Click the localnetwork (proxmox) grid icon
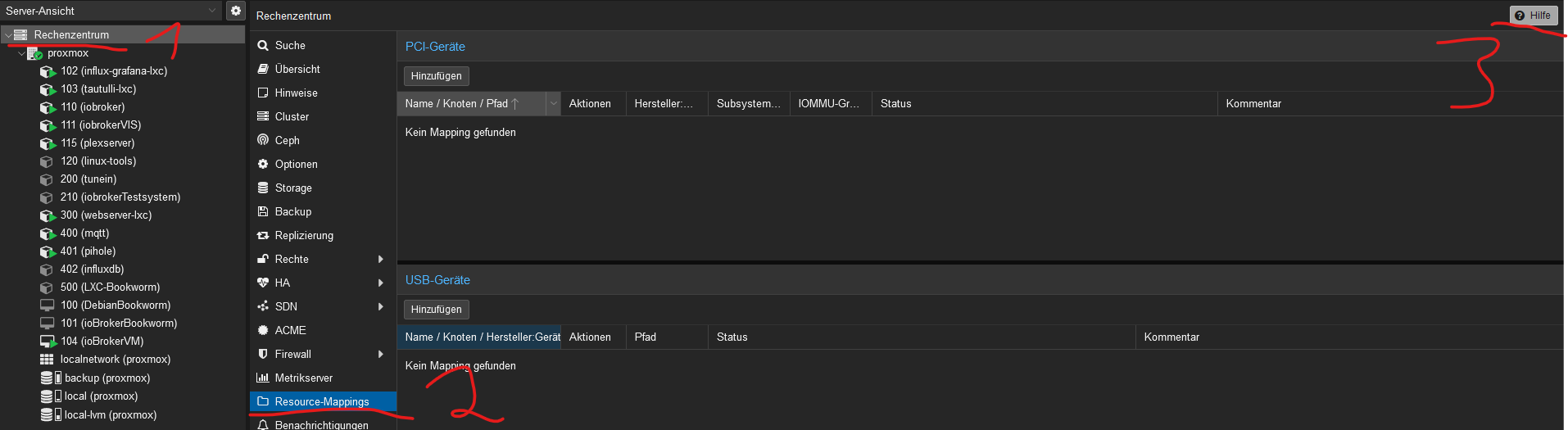This screenshot has height=430, width=1568. click(x=47, y=360)
